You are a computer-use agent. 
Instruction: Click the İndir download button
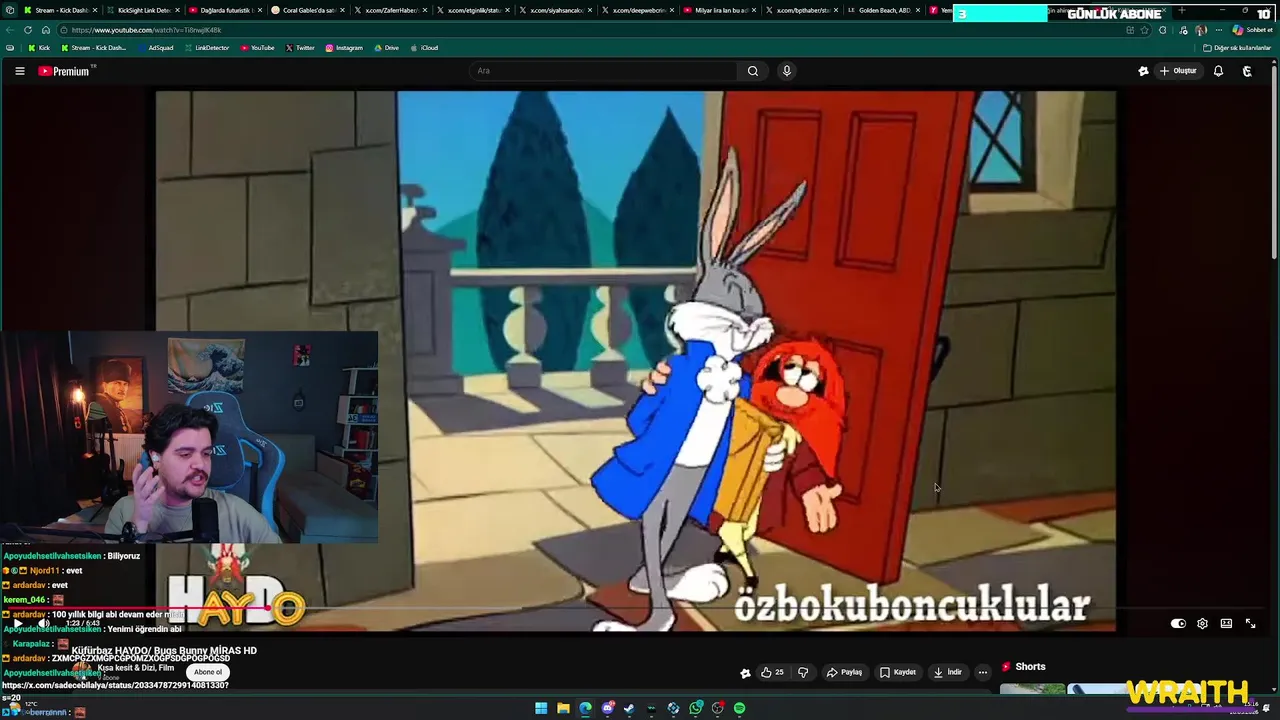(x=947, y=672)
